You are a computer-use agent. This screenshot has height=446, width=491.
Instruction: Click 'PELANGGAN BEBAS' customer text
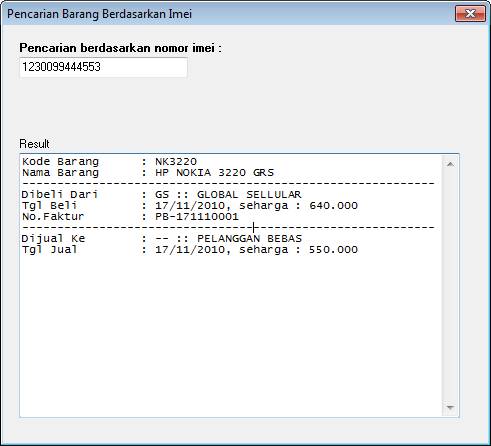click(249, 238)
